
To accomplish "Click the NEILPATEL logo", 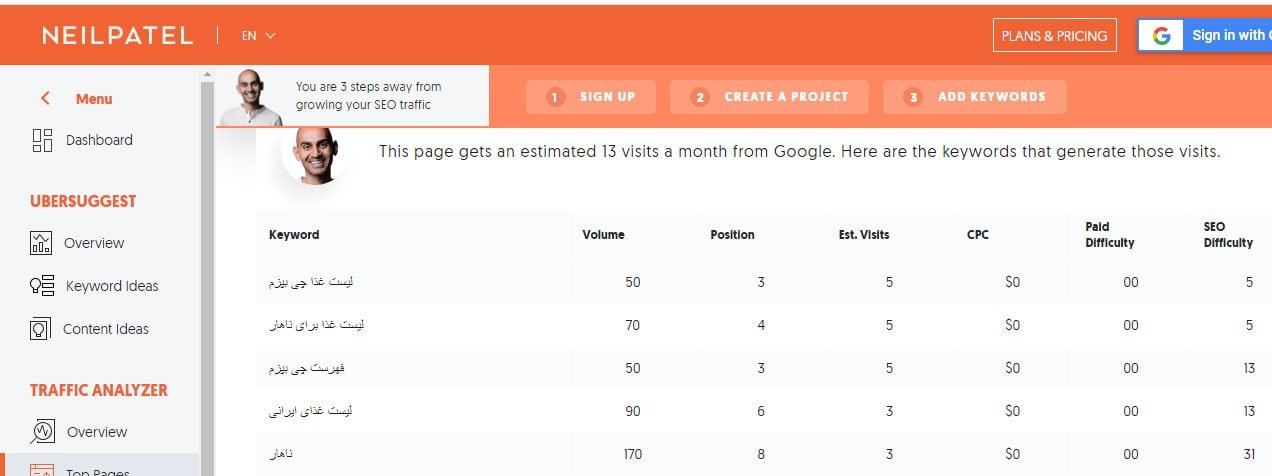I will pyautogui.click(x=117, y=36).
